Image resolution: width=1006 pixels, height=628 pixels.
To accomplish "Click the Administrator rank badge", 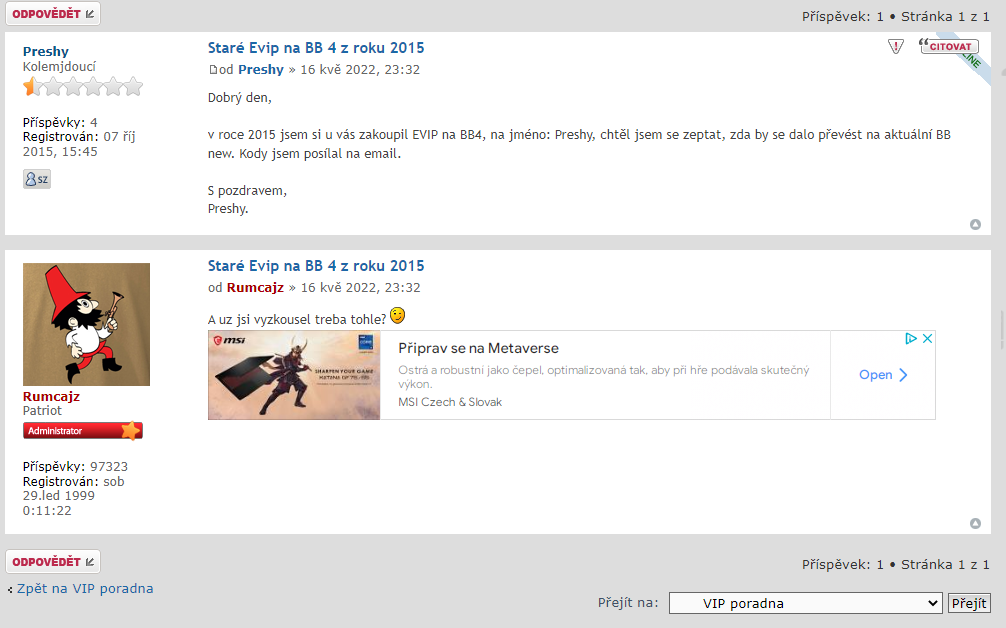I will (83, 431).
